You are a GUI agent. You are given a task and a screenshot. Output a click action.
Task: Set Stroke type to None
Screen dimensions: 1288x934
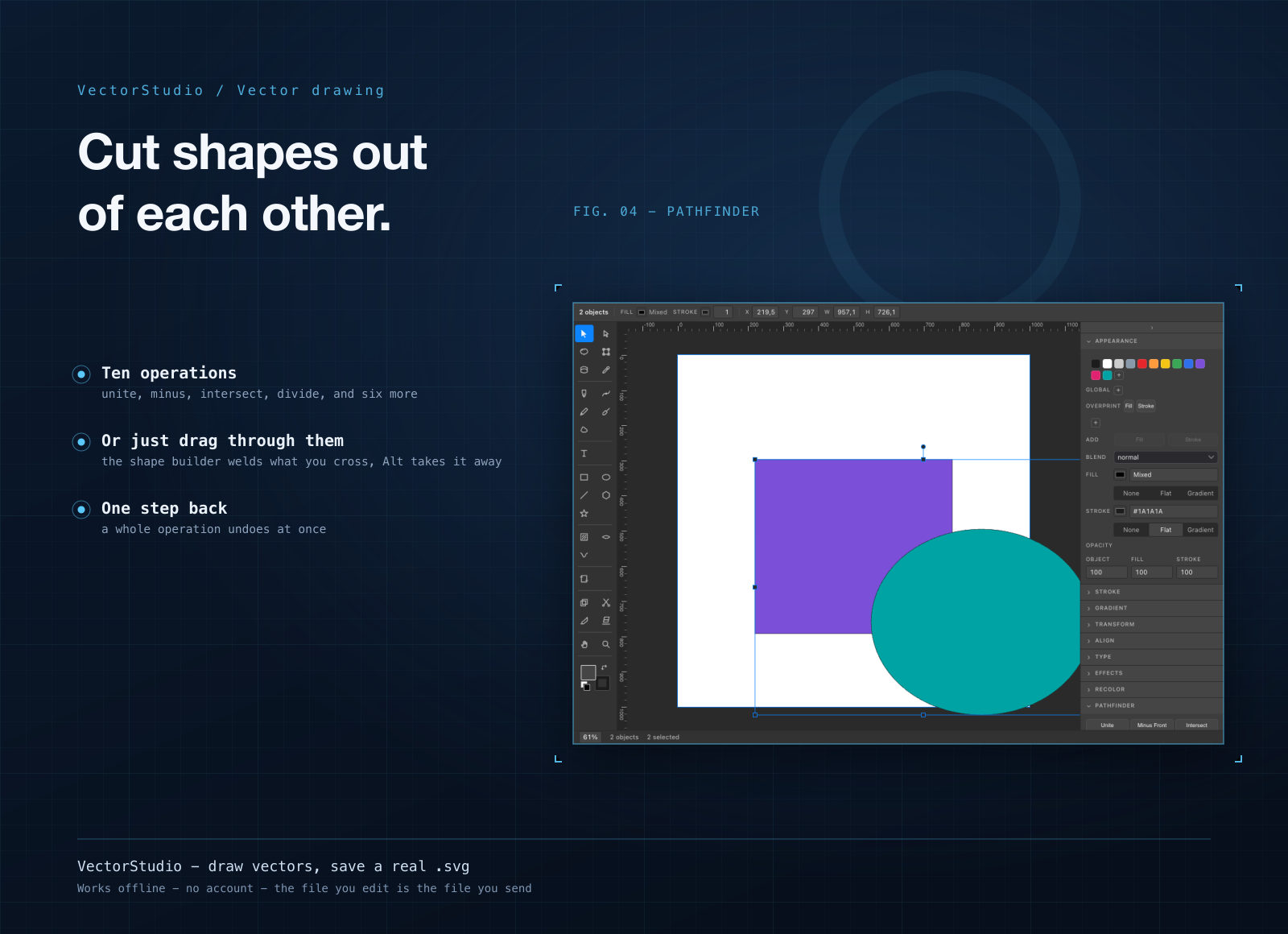tap(1131, 530)
